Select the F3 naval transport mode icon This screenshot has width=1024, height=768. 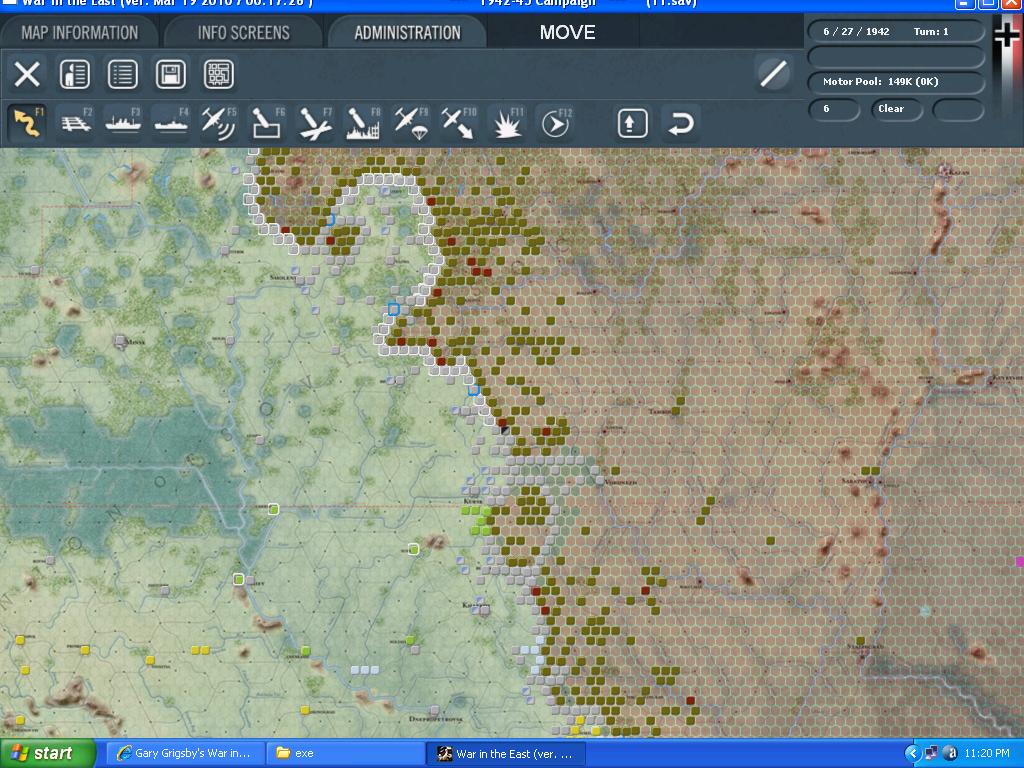(x=123, y=123)
